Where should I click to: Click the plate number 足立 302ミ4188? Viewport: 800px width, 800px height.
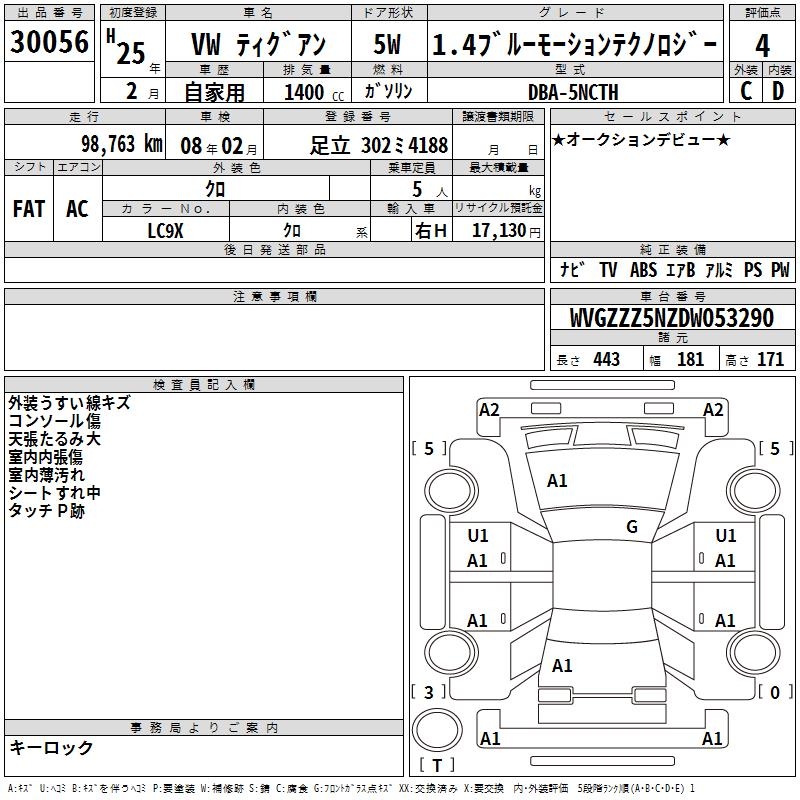(379, 145)
